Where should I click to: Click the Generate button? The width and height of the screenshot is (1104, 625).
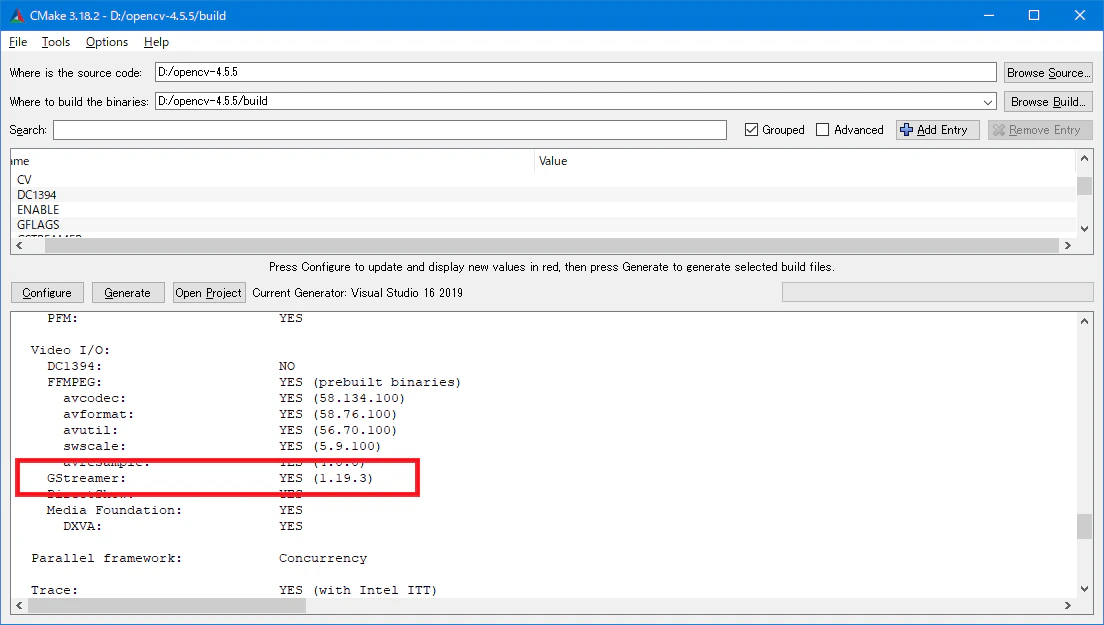point(127,293)
